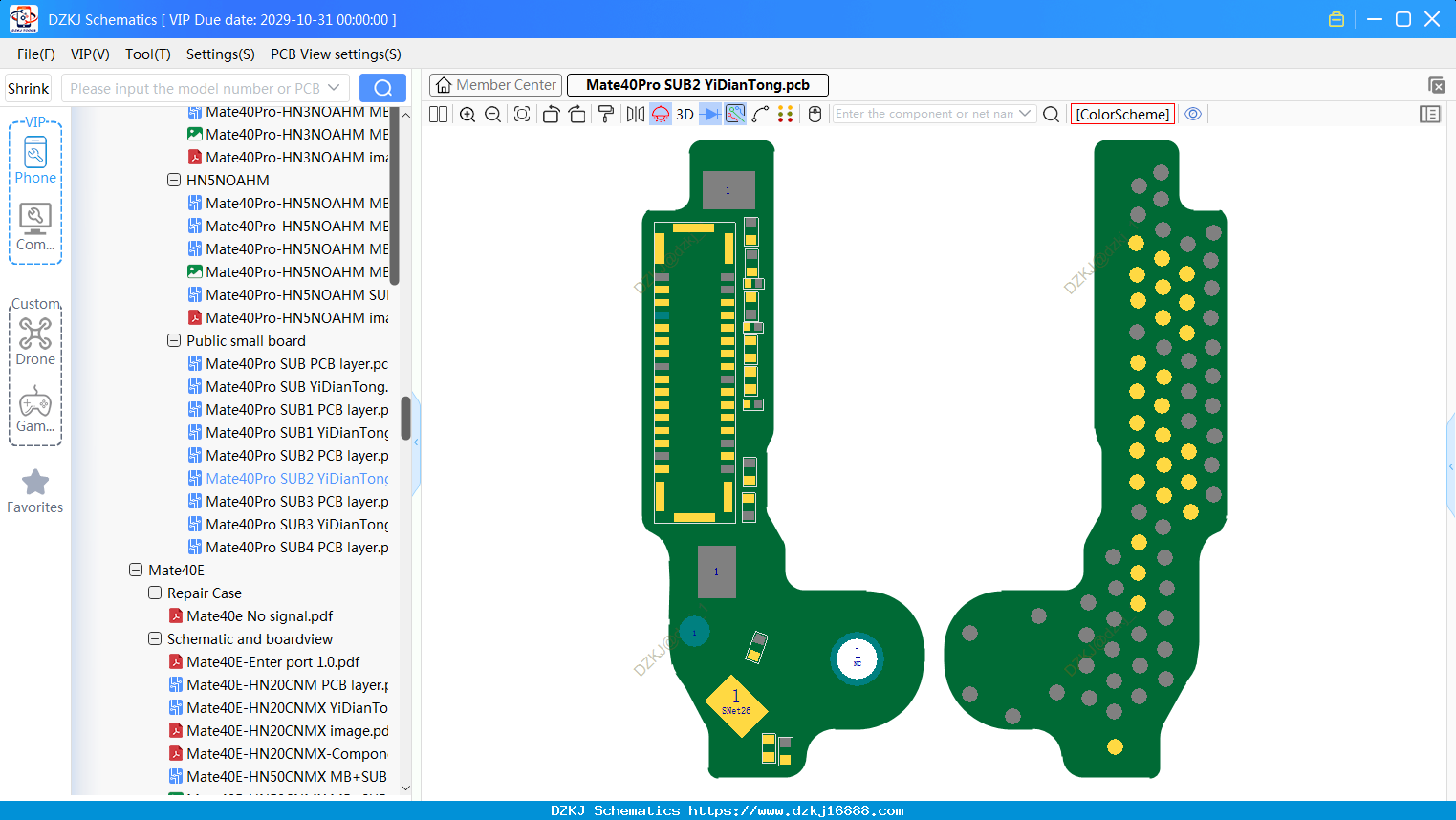Open the Member Center tab
The image size is (1456, 820).
pyautogui.click(x=496, y=85)
